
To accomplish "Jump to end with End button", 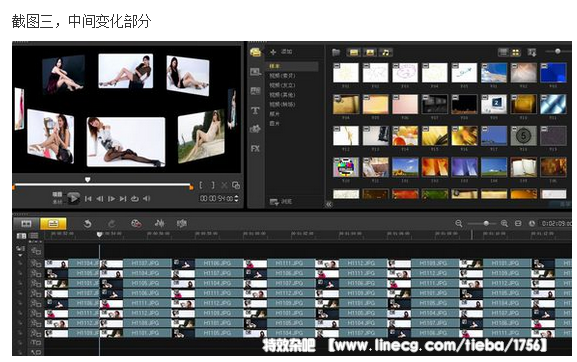I will [123, 199].
